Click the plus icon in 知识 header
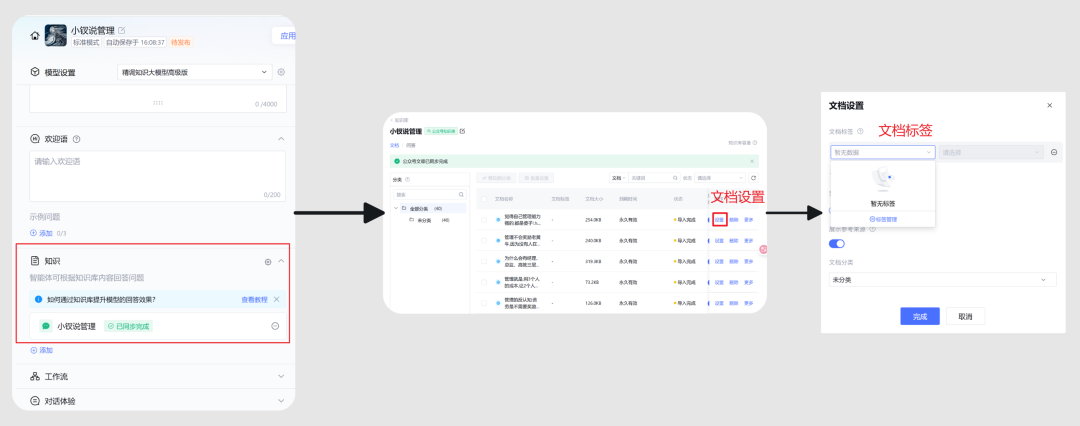Viewport: 1080px width, 426px height. [268, 262]
